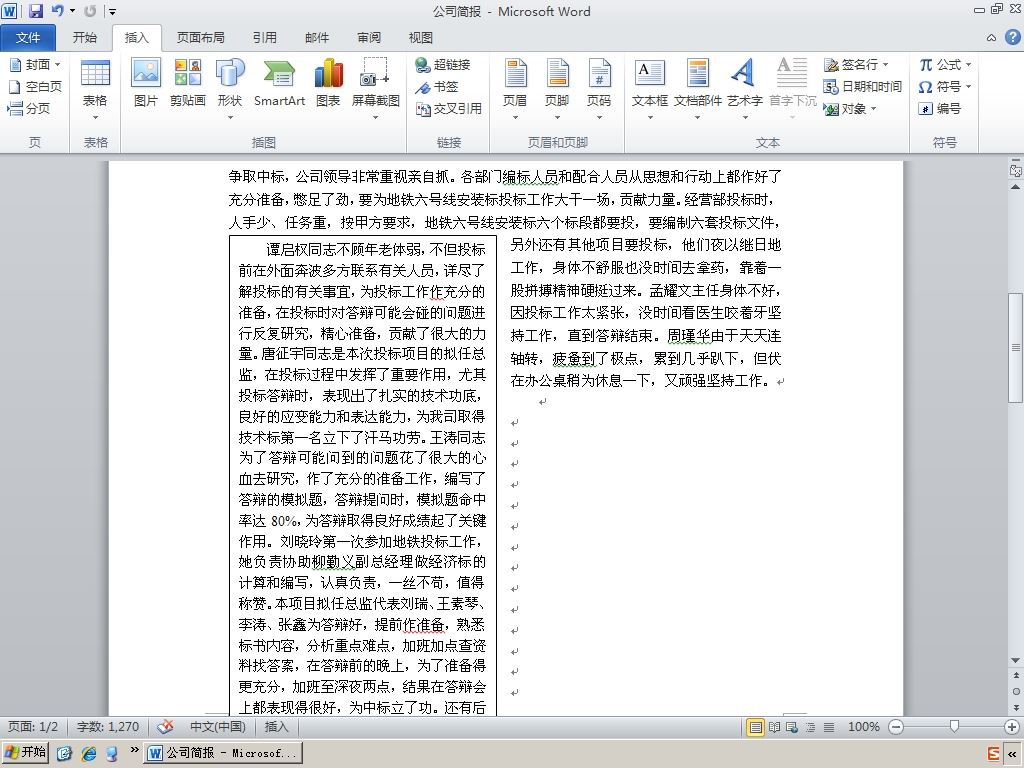Insert a hyperlink (超链接)

(443, 64)
